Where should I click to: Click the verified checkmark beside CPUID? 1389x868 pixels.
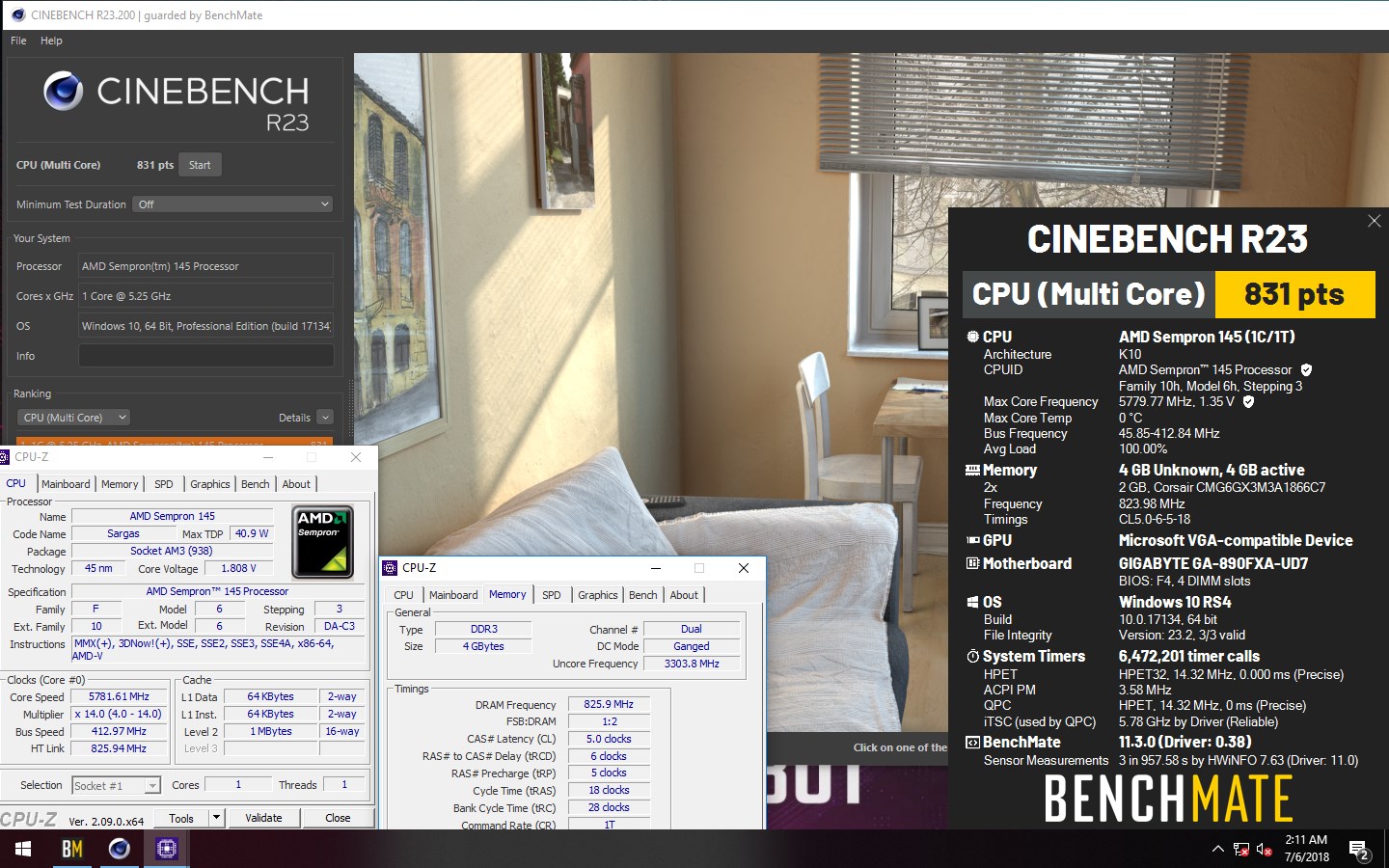coord(1306,369)
